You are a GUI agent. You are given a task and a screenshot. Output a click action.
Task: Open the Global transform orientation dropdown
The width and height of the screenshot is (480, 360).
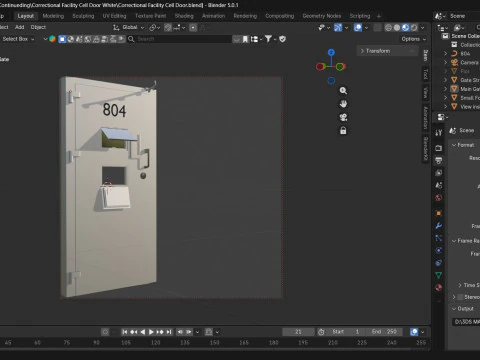pyautogui.click(x=129, y=27)
